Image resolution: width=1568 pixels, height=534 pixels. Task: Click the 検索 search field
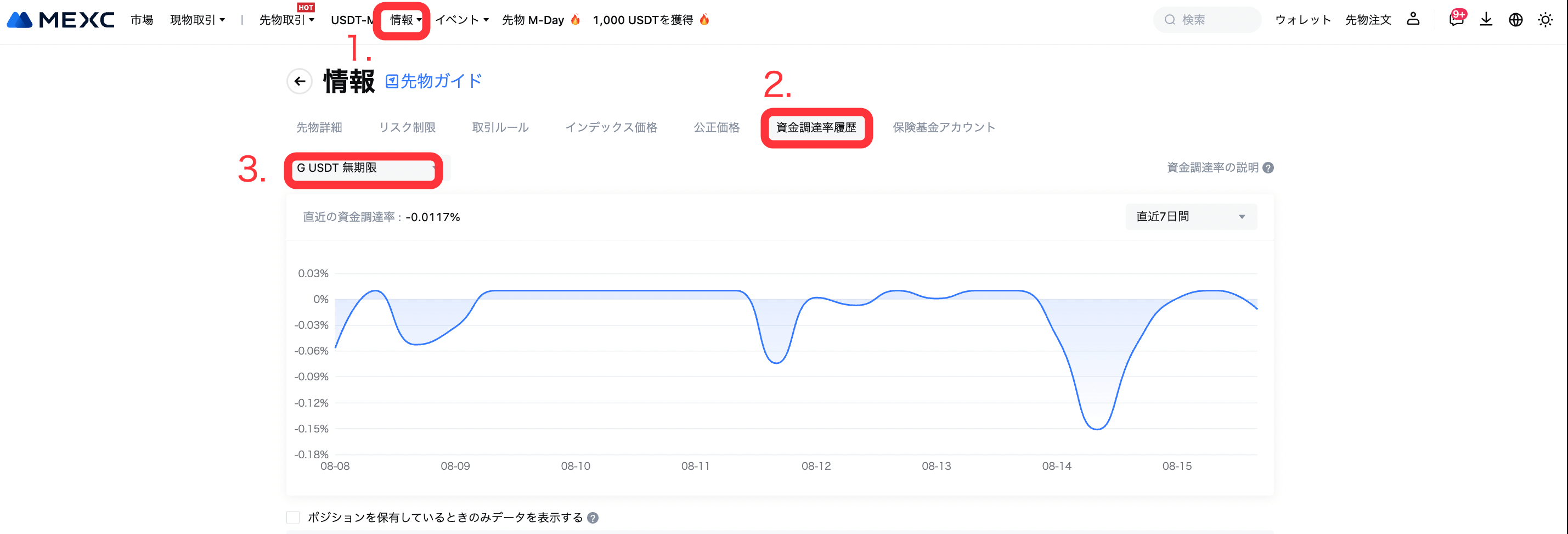tap(1208, 20)
